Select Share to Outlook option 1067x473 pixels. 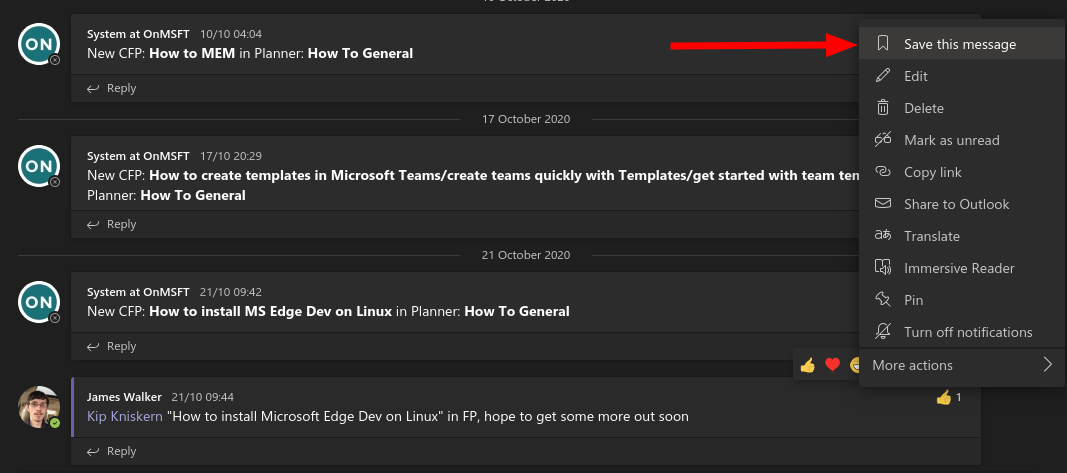[x=962, y=203]
